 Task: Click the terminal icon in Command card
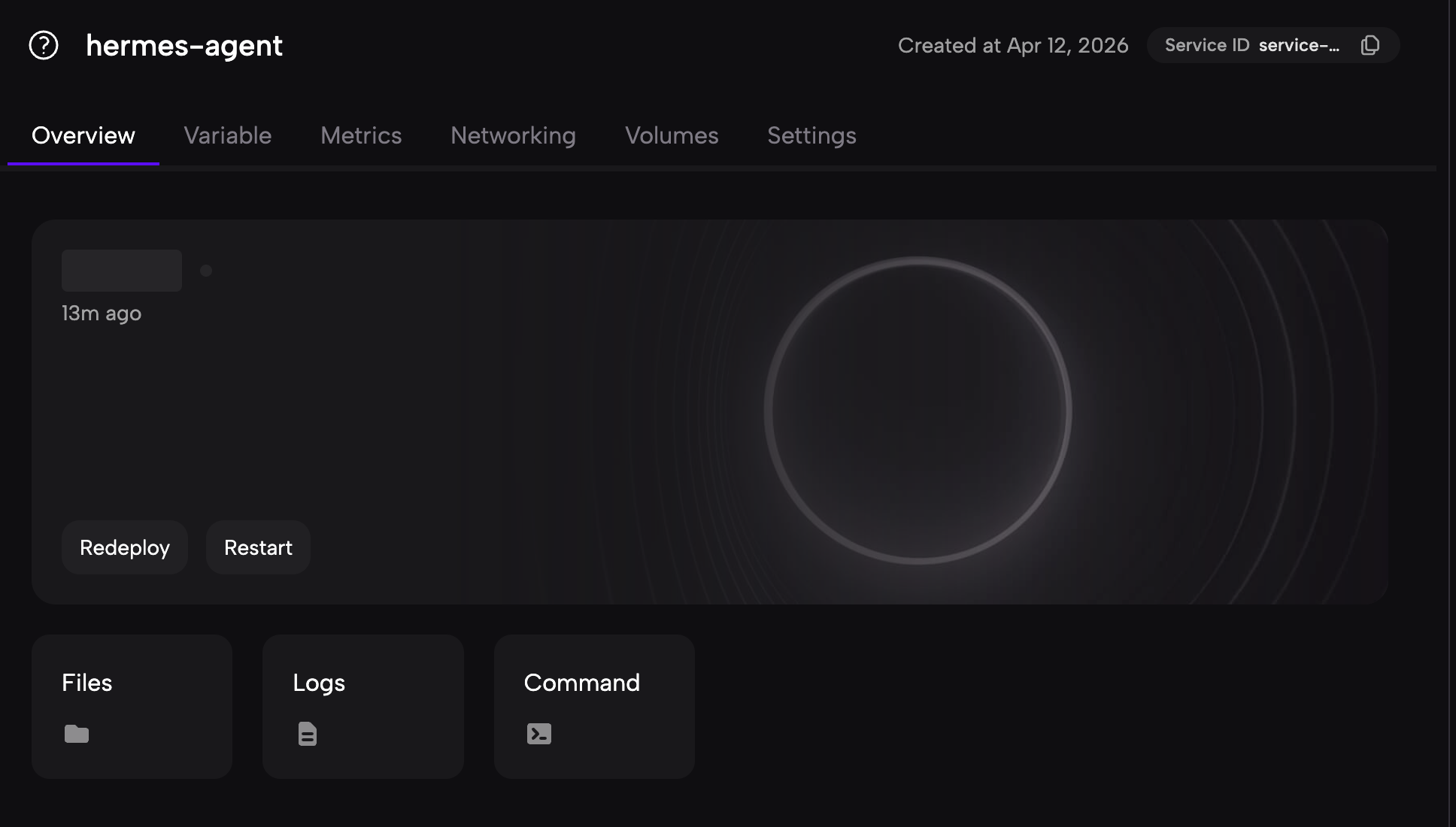pyautogui.click(x=538, y=734)
